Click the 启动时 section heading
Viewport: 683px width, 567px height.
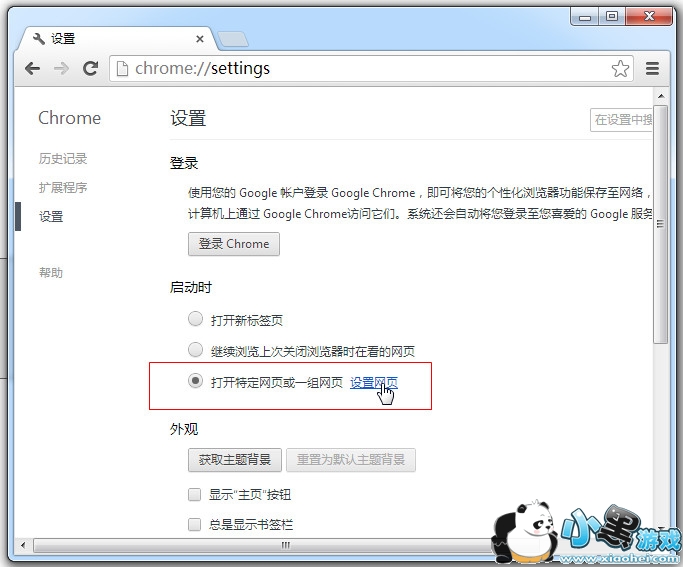tap(191, 287)
